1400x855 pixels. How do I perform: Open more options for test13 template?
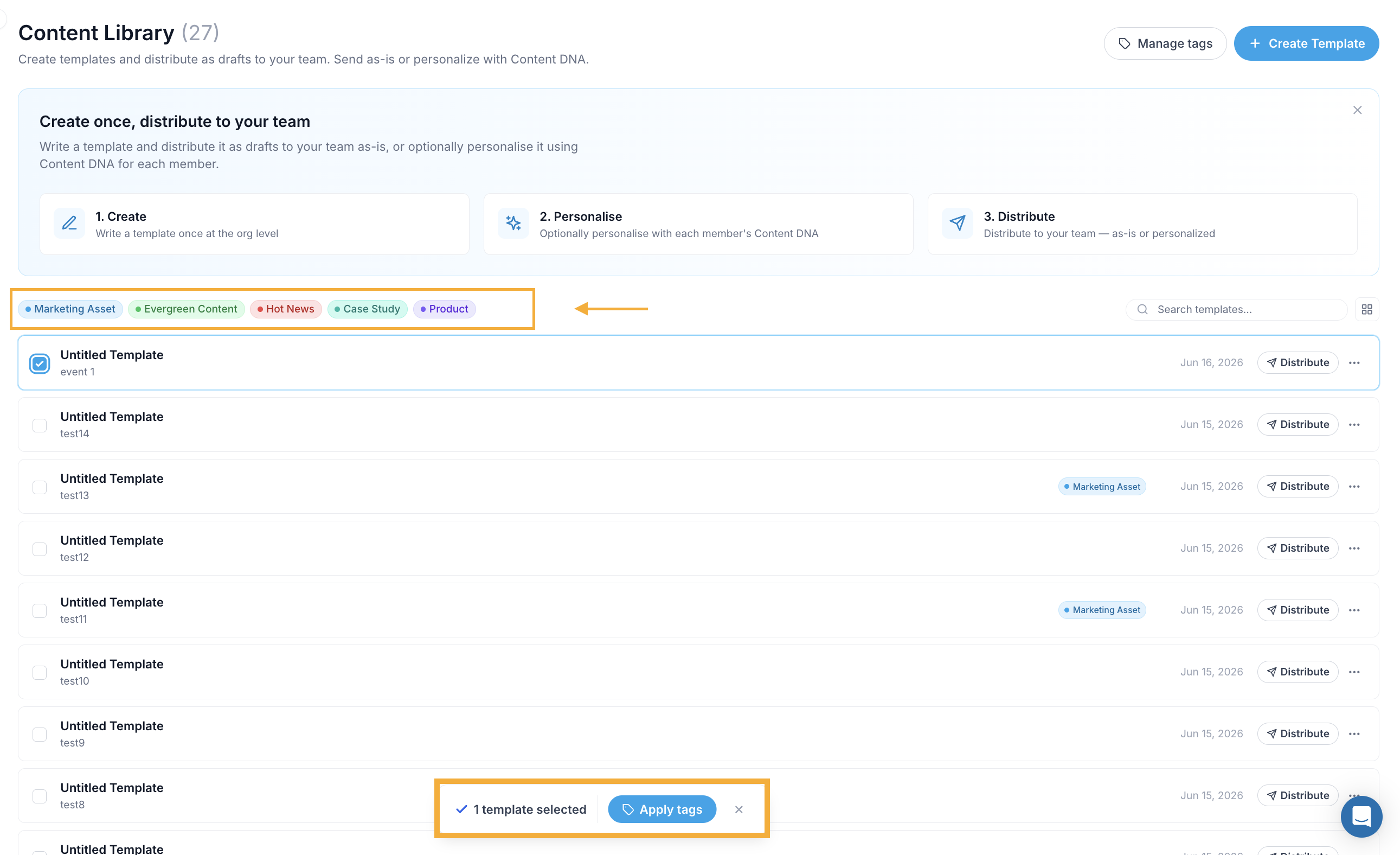point(1354,487)
